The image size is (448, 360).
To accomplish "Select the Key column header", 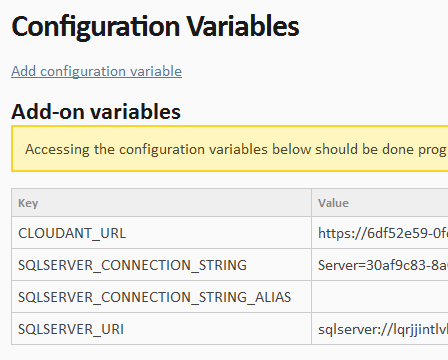I will coord(161,203).
